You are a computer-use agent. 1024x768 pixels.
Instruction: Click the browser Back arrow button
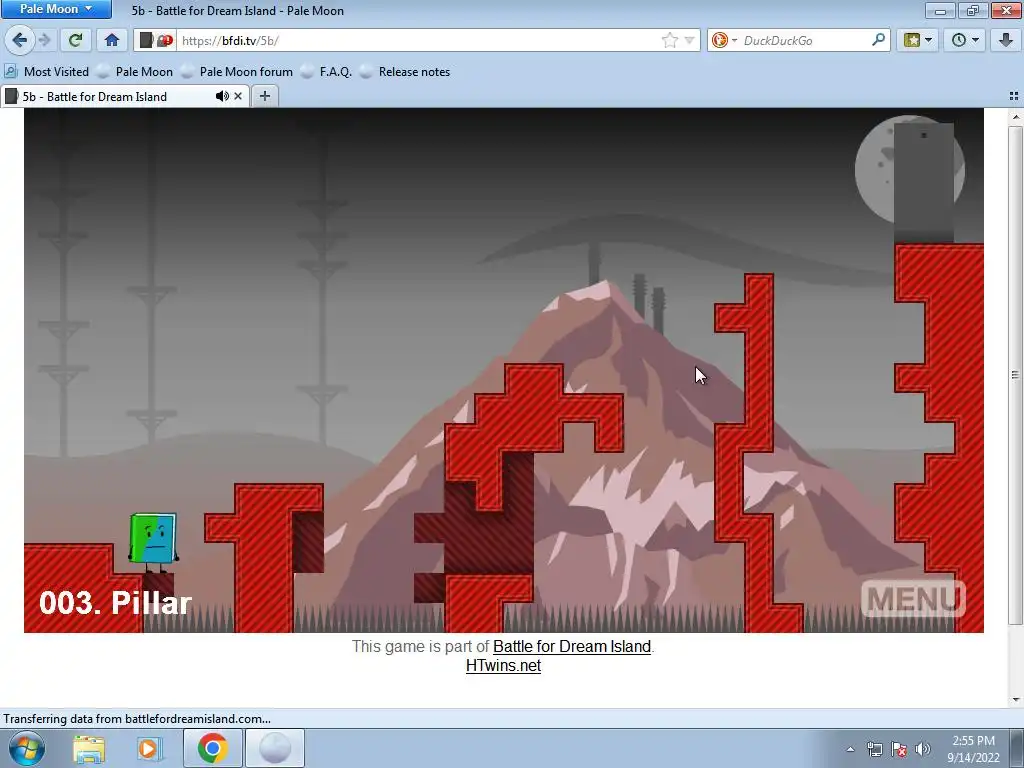(x=20, y=40)
